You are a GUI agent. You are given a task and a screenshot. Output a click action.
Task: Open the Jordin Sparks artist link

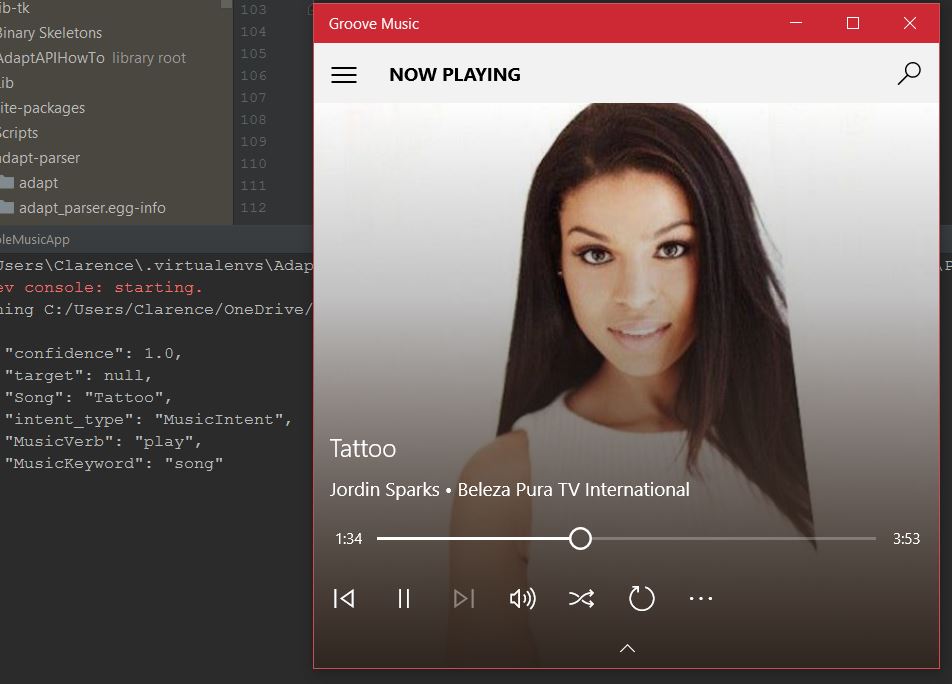[384, 490]
